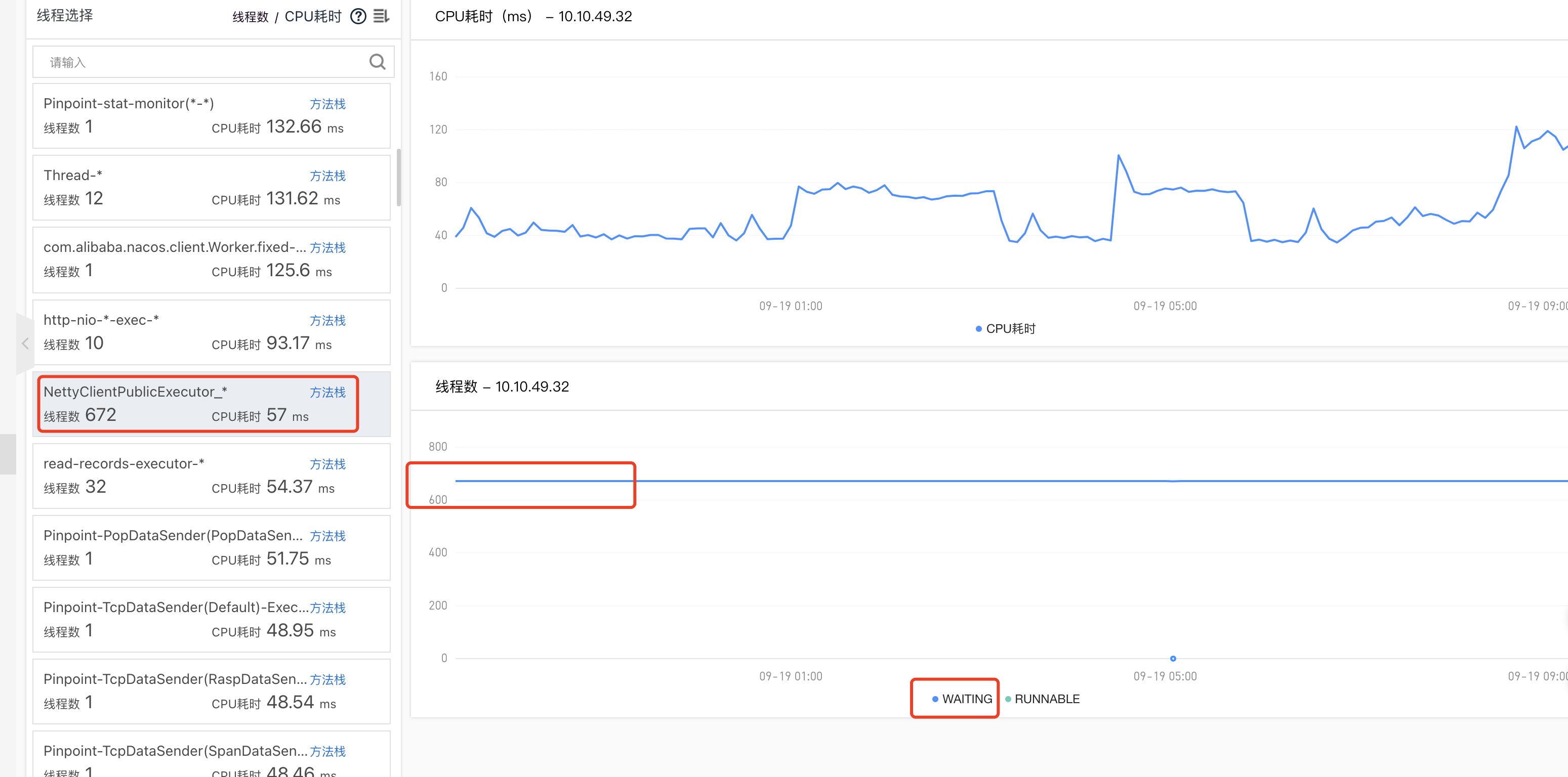Toggle the RUNNABLE legend series
Screen dimensions: 1568x777
(1042, 699)
